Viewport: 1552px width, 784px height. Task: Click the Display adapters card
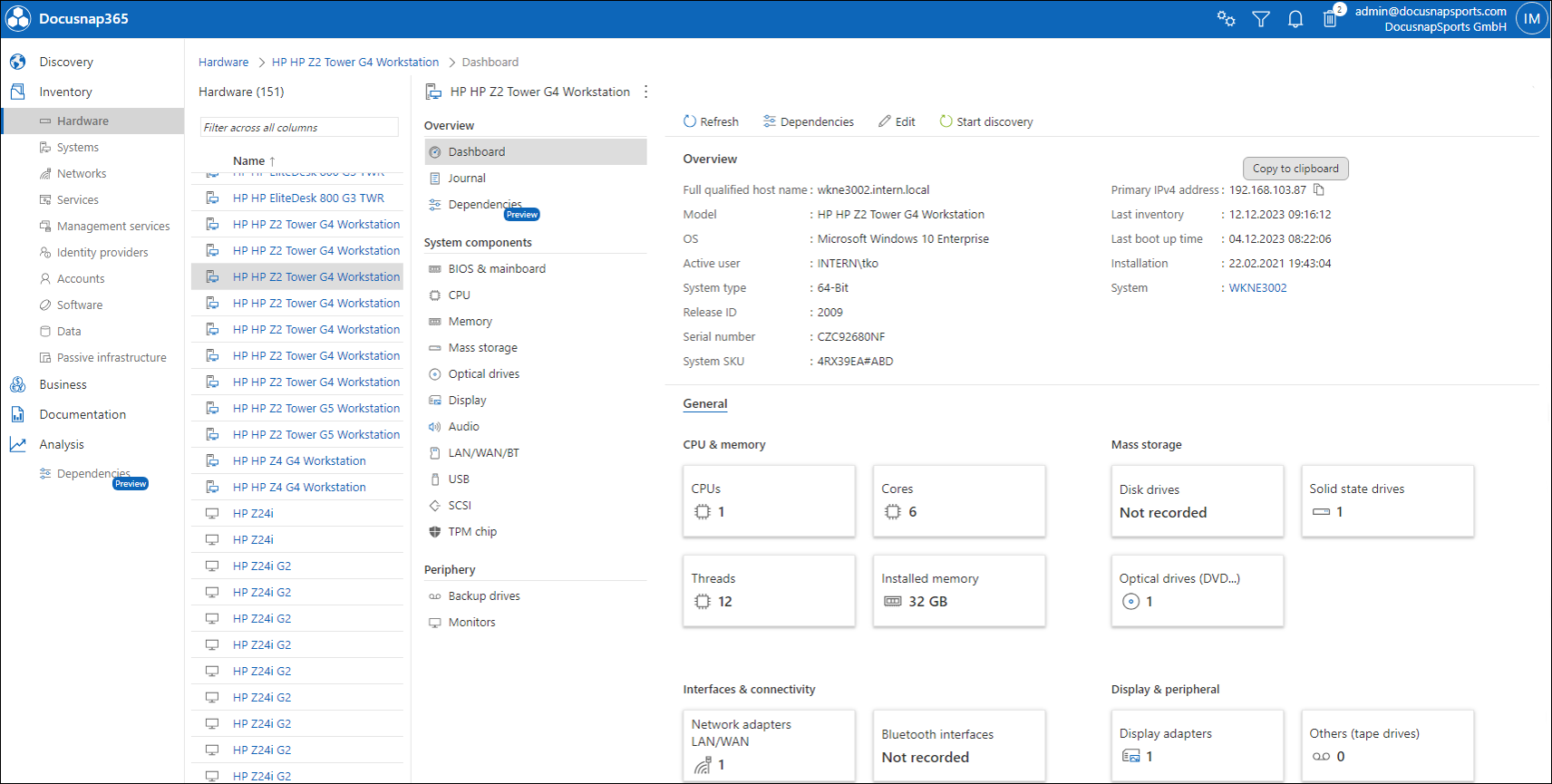pyautogui.click(x=1198, y=745)
